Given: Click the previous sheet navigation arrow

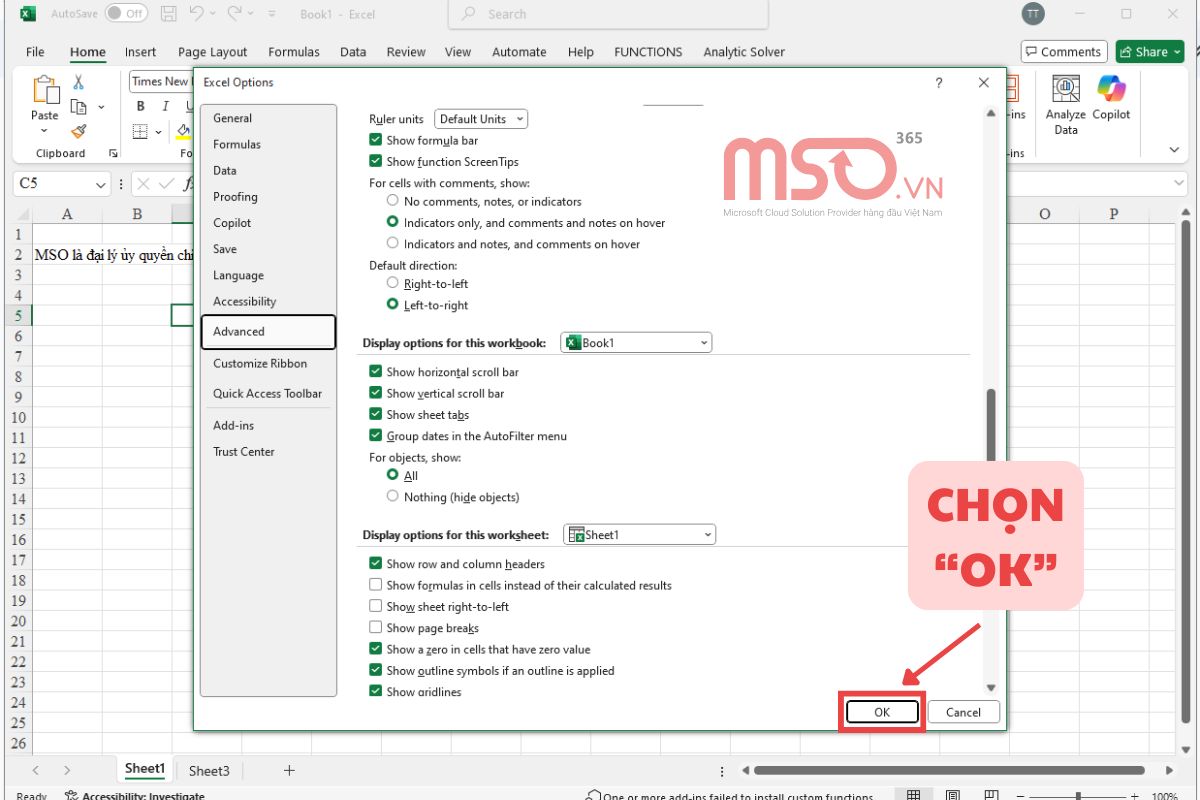Looking at the screenshot, I should pos(37,770).
